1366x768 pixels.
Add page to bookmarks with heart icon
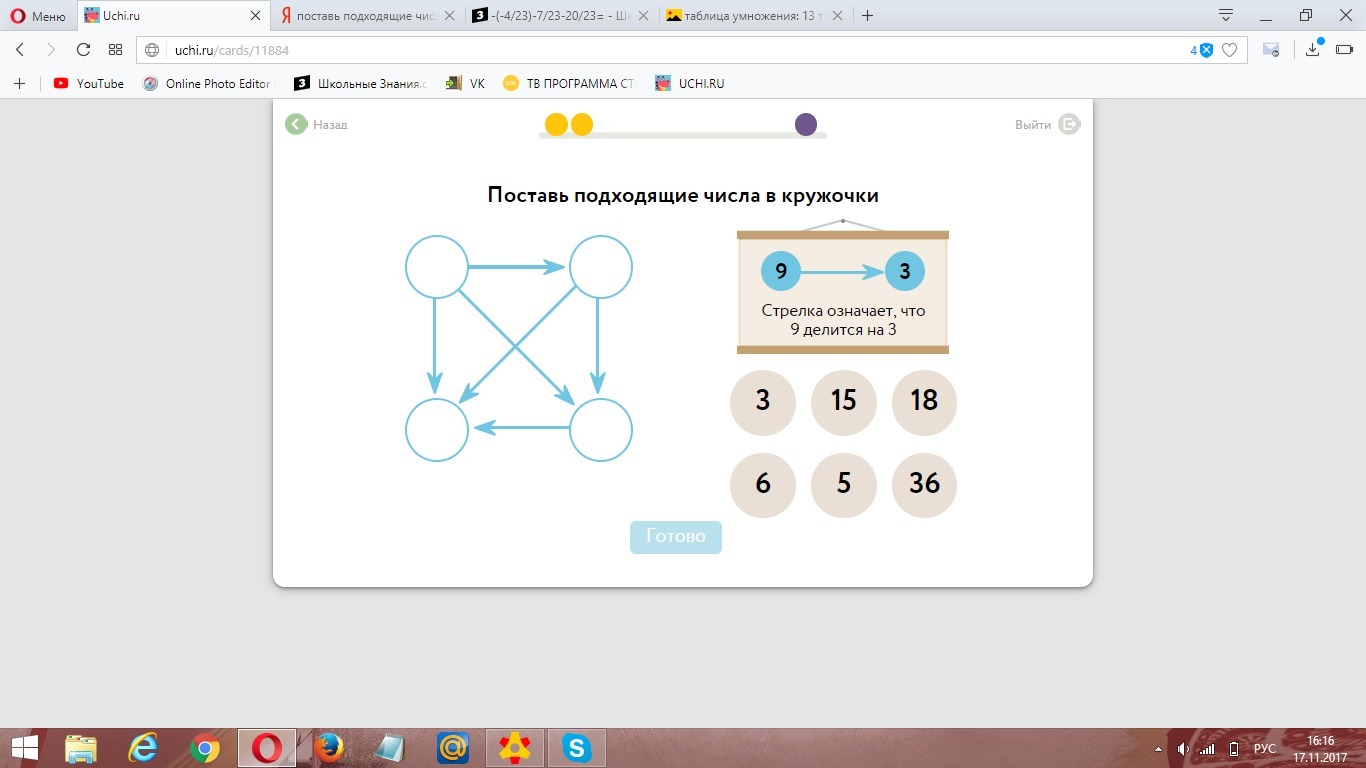pos(1230,50)
